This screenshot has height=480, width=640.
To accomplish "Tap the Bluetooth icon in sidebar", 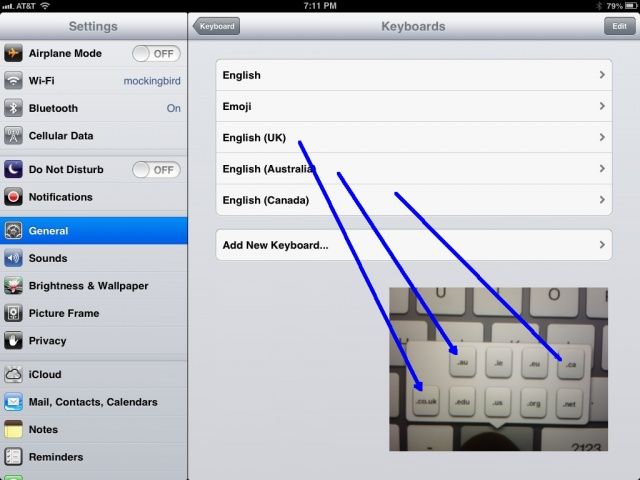I will pos(14,108).
